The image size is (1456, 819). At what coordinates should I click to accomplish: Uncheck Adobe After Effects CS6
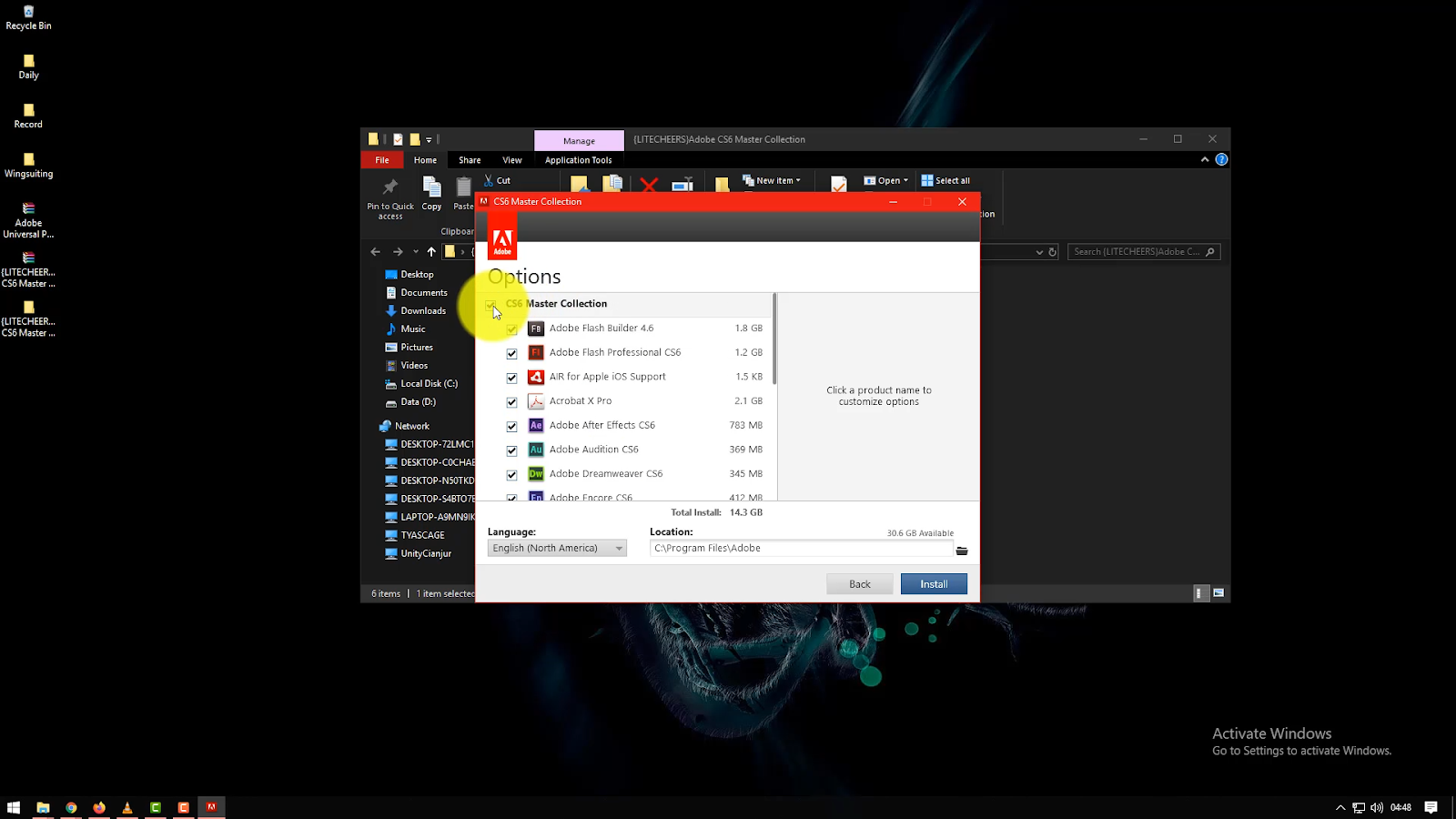pos(511,426)
